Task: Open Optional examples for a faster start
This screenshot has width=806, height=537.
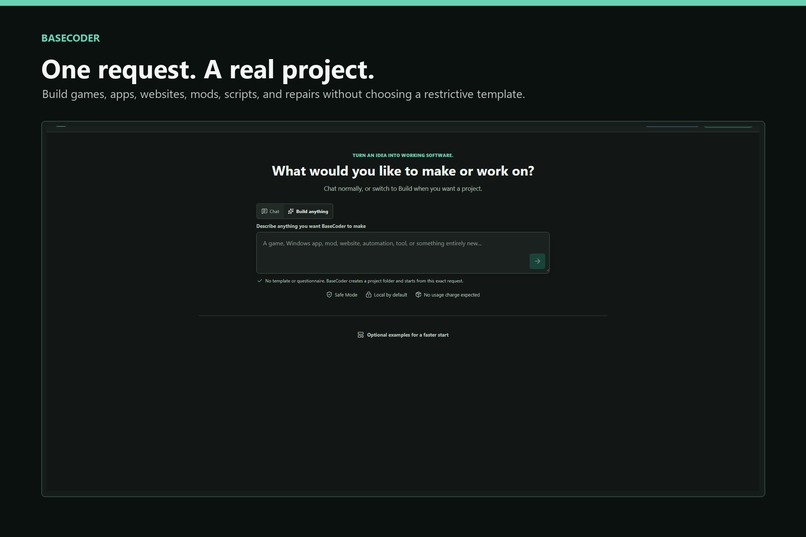Action: (403, 335)
